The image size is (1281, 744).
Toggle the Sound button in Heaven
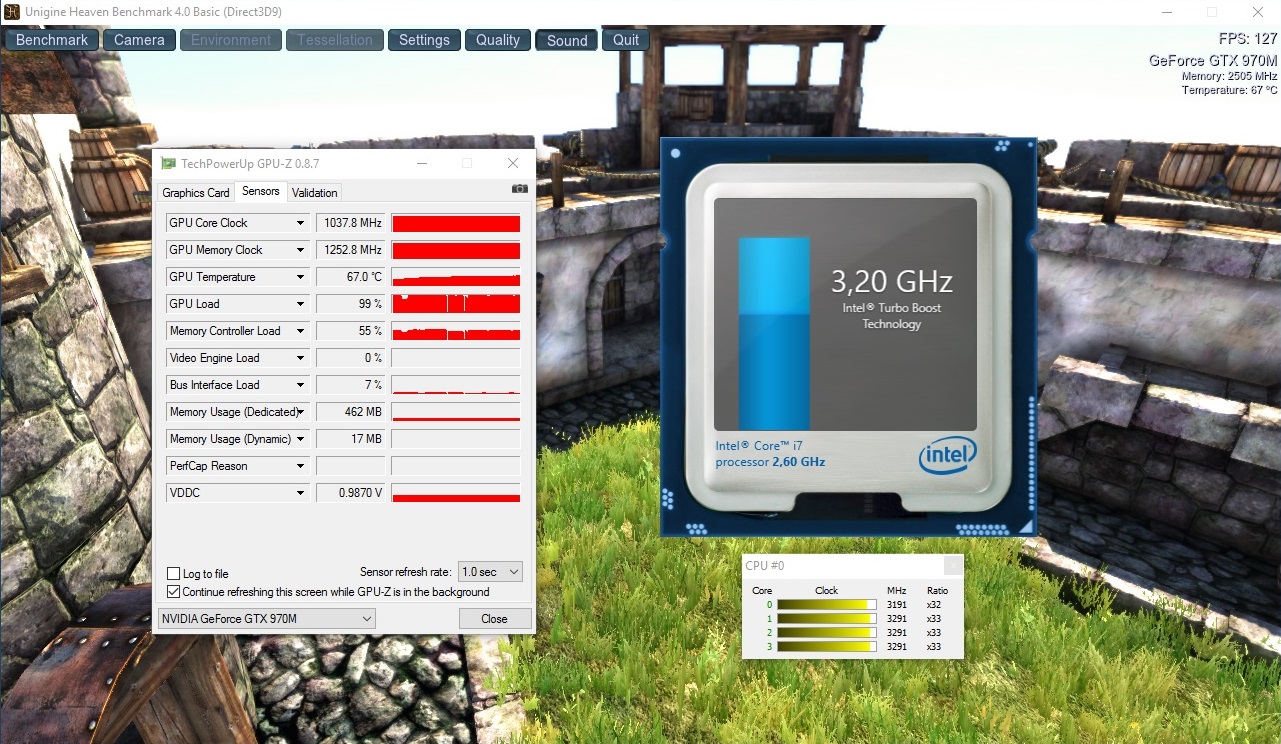point(567,40)
